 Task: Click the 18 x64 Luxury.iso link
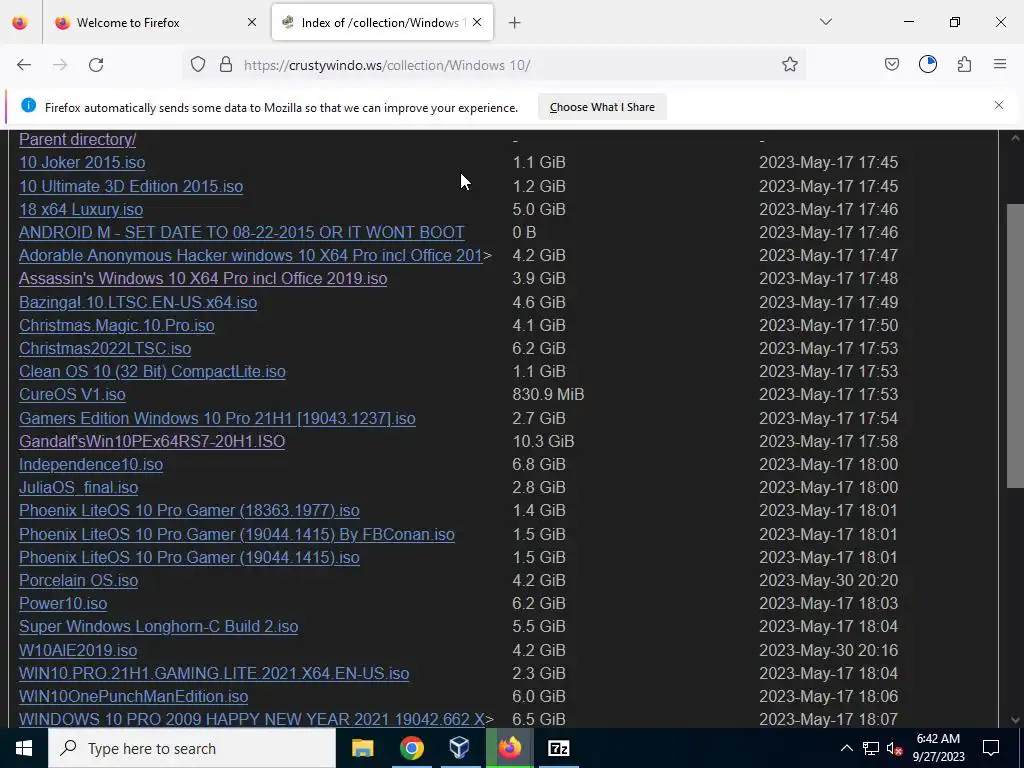point(81,210)
